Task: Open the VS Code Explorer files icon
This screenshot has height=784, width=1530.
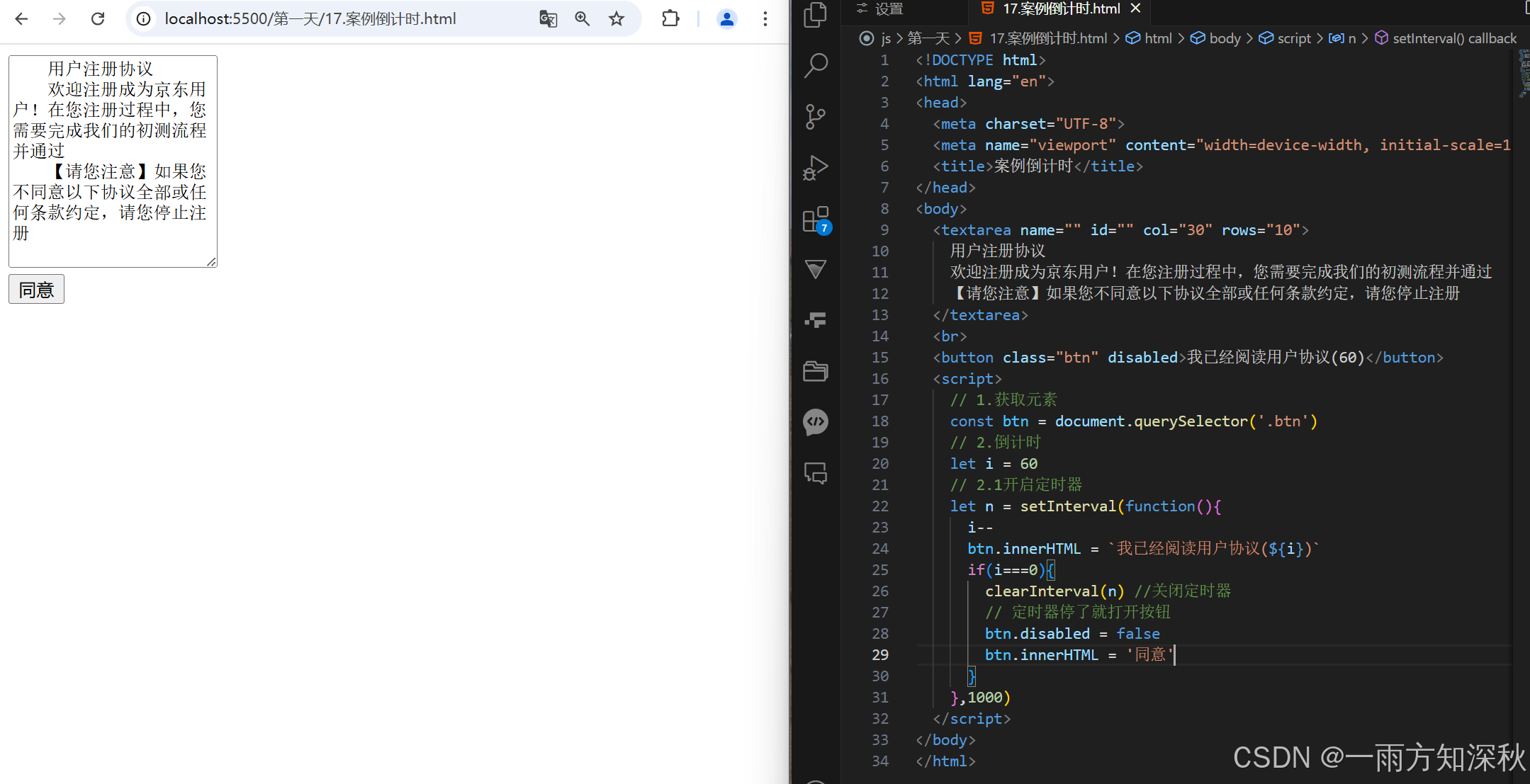Action: click(816, 16)
